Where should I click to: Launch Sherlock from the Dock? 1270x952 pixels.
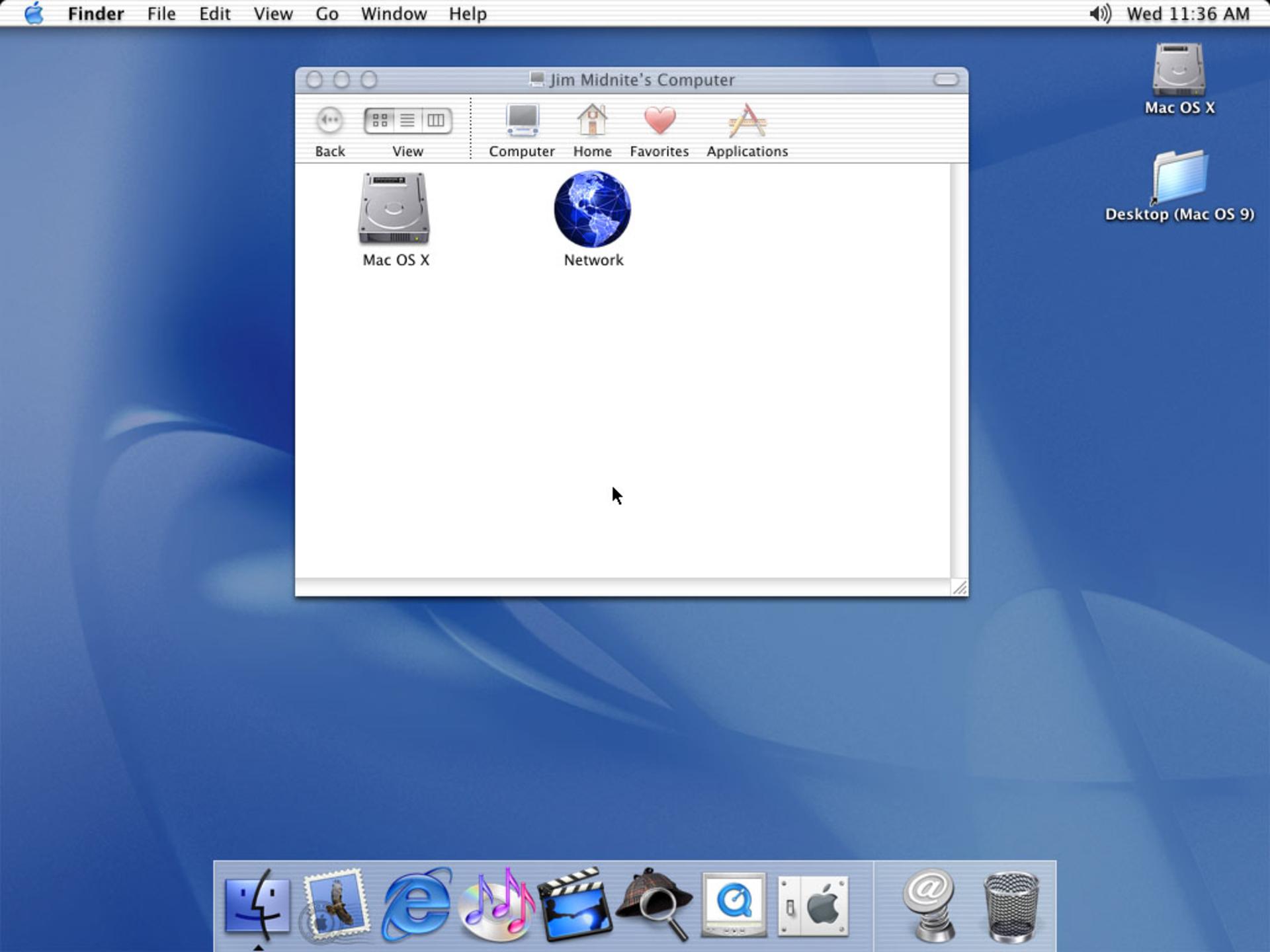(x=655, y=904)
